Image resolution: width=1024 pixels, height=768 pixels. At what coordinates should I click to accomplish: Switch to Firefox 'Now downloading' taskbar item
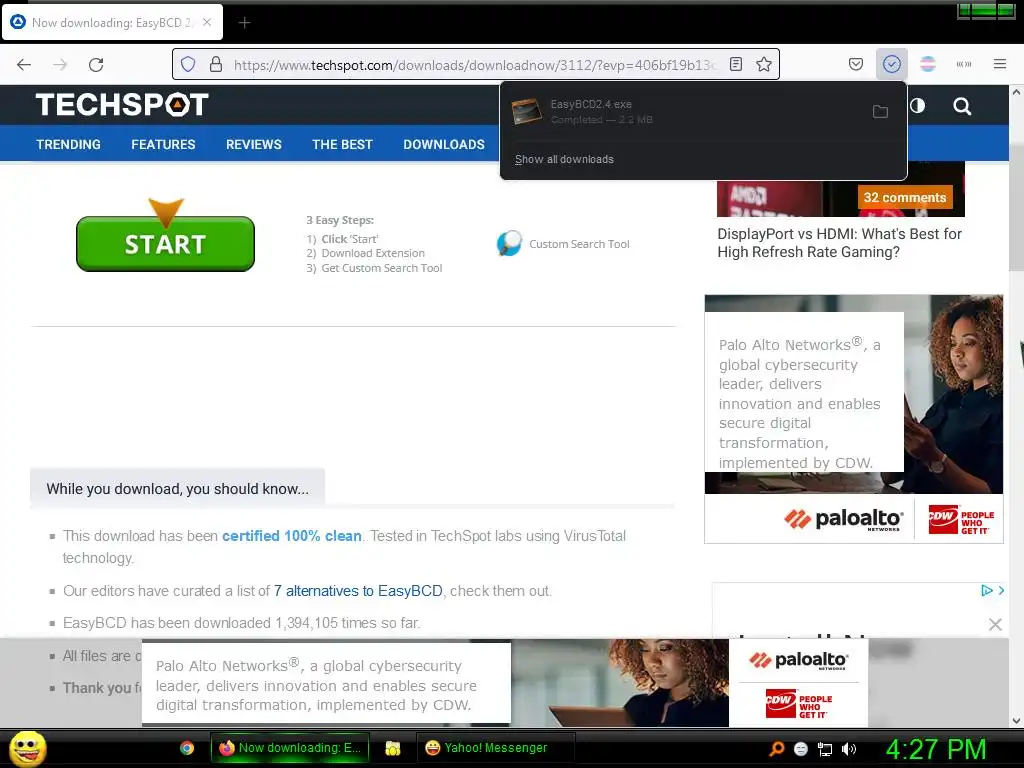(x=290, y=748)
